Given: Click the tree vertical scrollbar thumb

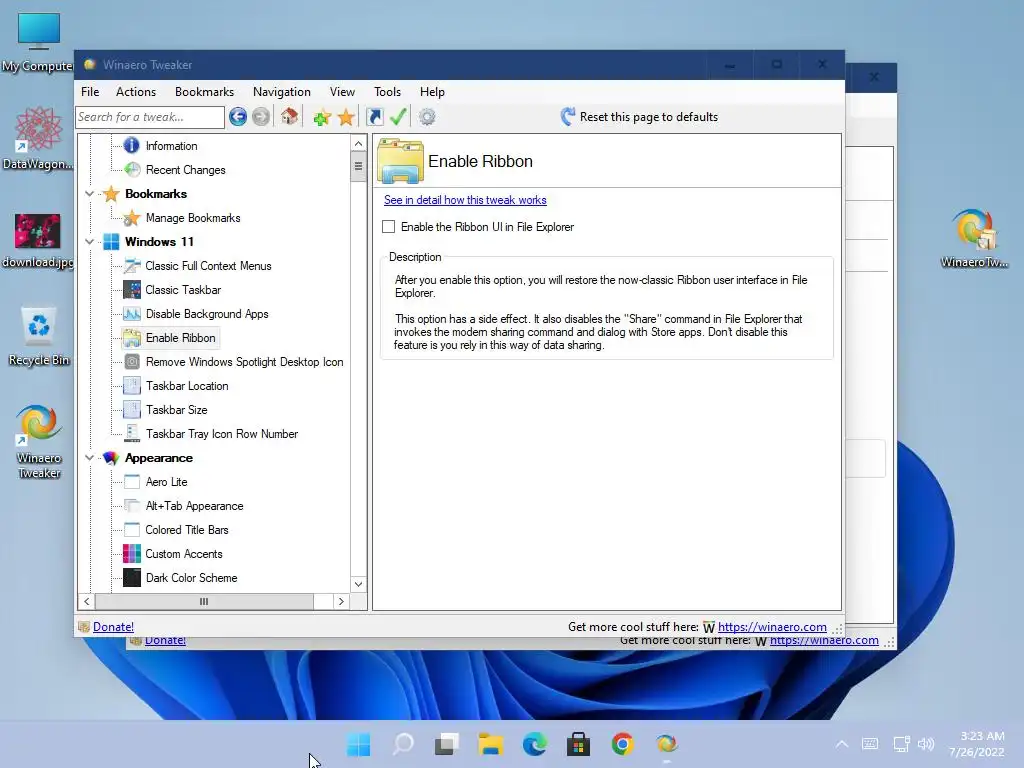Looking at the screenshot, I should (359, 167).
